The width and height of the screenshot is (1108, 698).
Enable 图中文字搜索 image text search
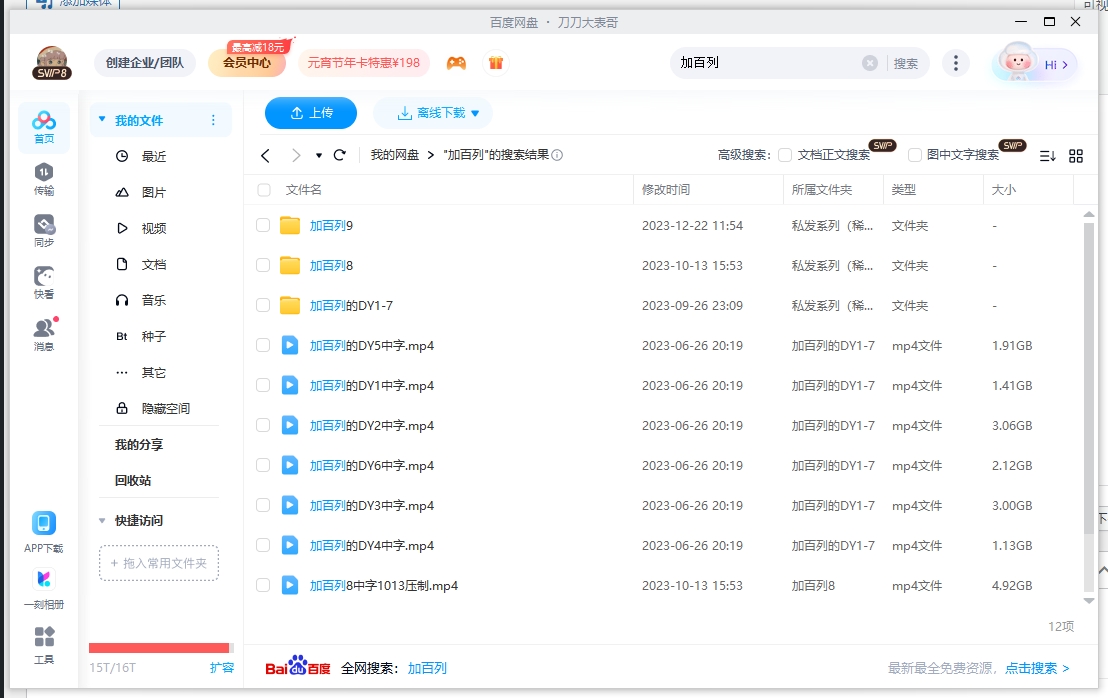[914, 155]
